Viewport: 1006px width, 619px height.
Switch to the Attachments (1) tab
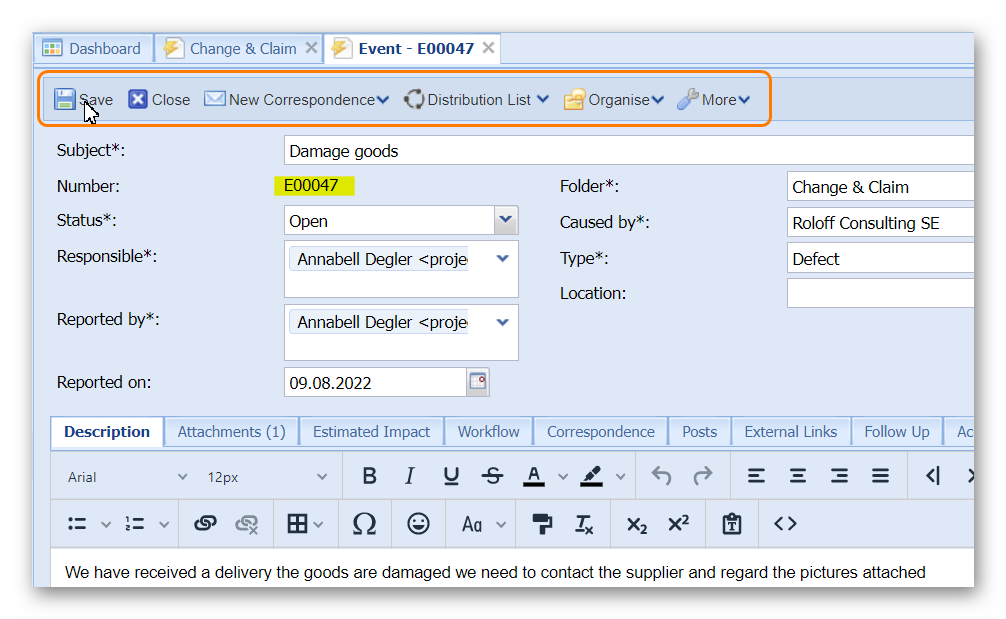[231, 432]
